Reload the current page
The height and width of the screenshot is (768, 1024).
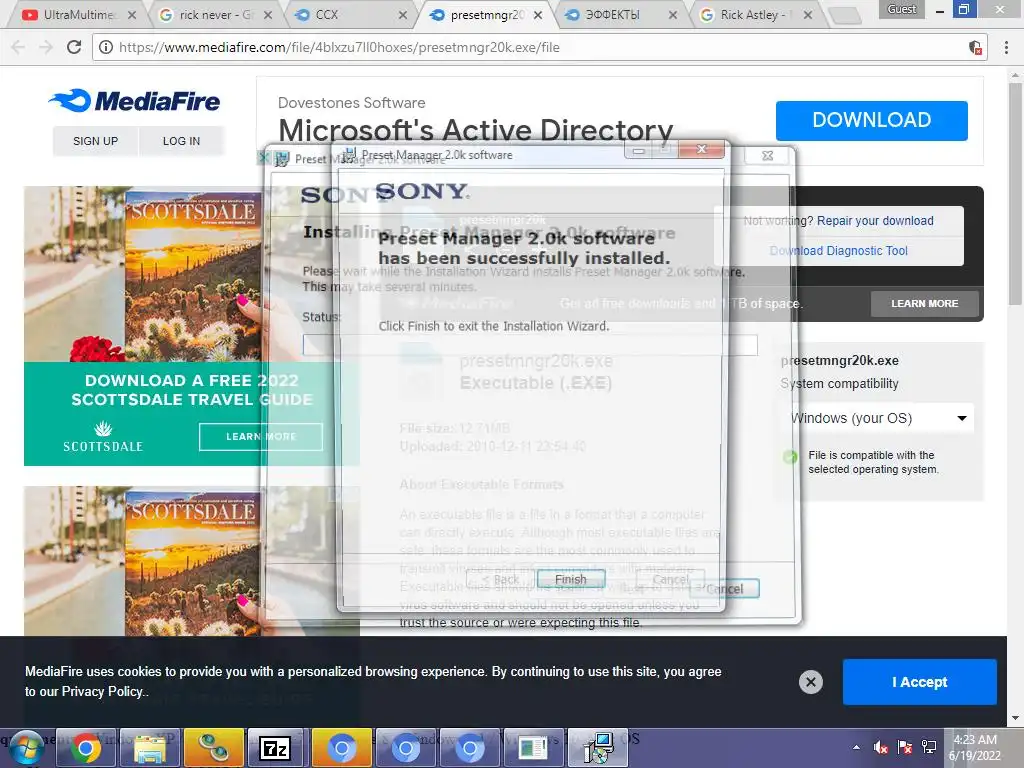74,47
